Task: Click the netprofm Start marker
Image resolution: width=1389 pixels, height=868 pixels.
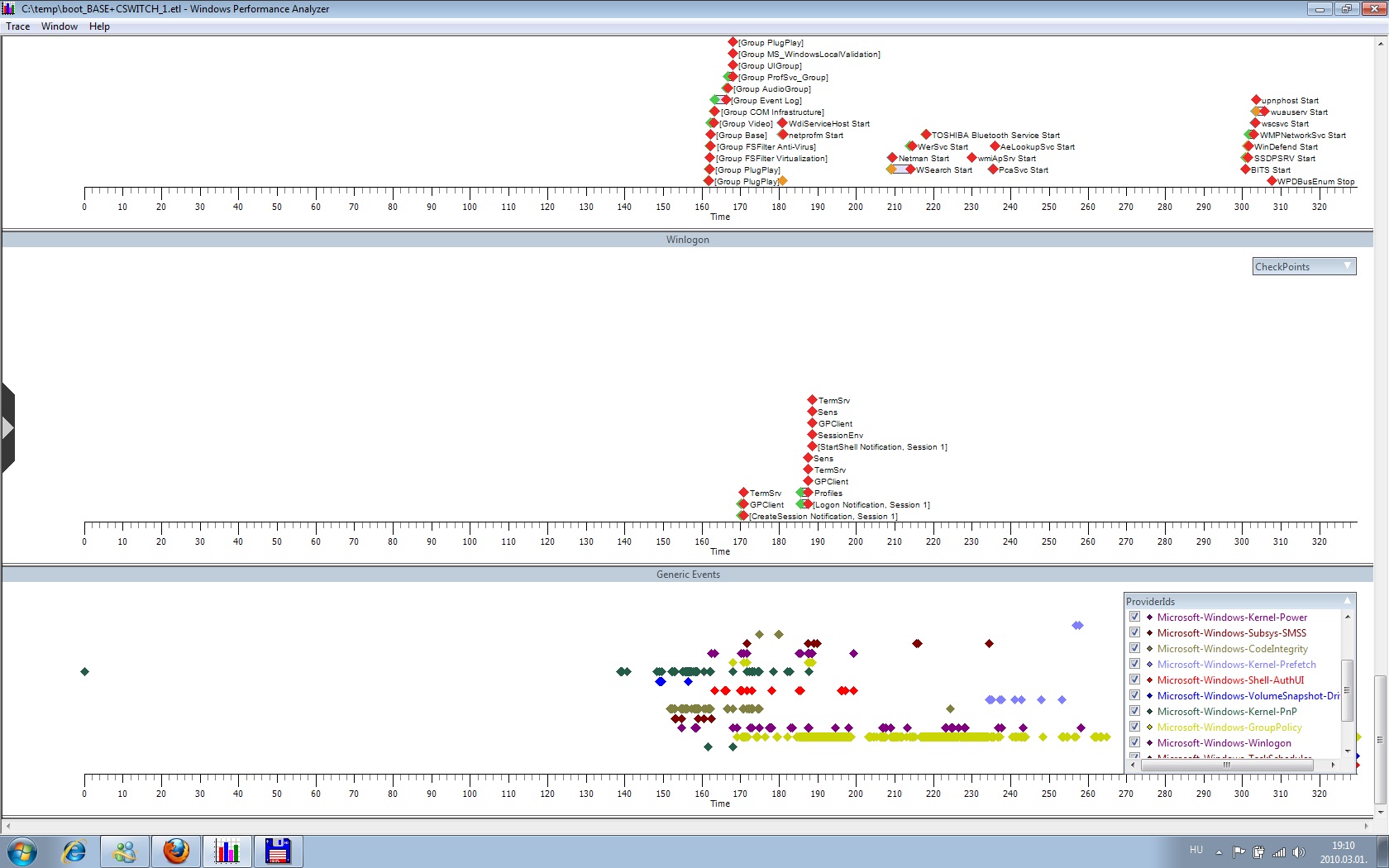Action: click(782, 135)
